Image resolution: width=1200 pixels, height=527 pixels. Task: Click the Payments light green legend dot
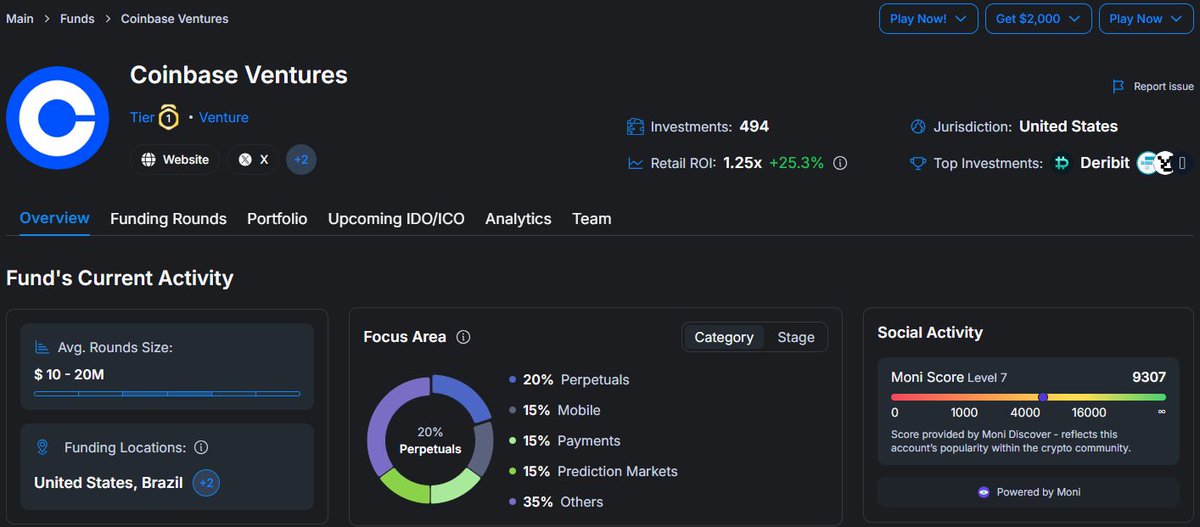[x=512, y=441]
